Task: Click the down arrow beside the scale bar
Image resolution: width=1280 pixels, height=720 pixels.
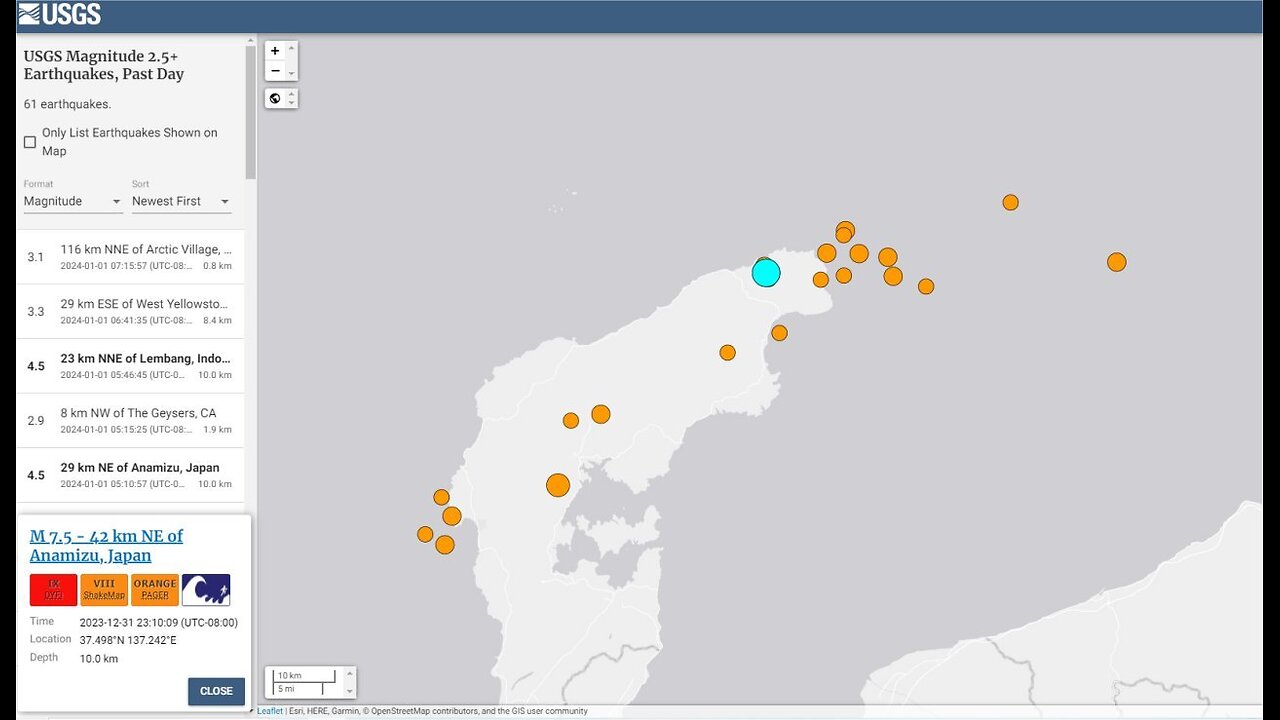Action: click(x=350, y=691)
